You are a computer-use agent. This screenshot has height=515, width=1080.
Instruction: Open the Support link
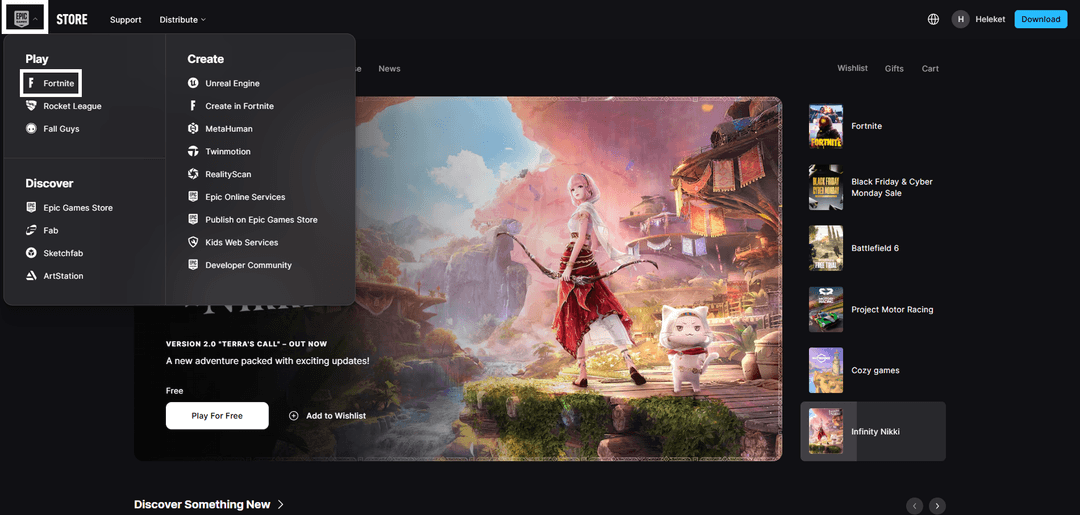125,19
